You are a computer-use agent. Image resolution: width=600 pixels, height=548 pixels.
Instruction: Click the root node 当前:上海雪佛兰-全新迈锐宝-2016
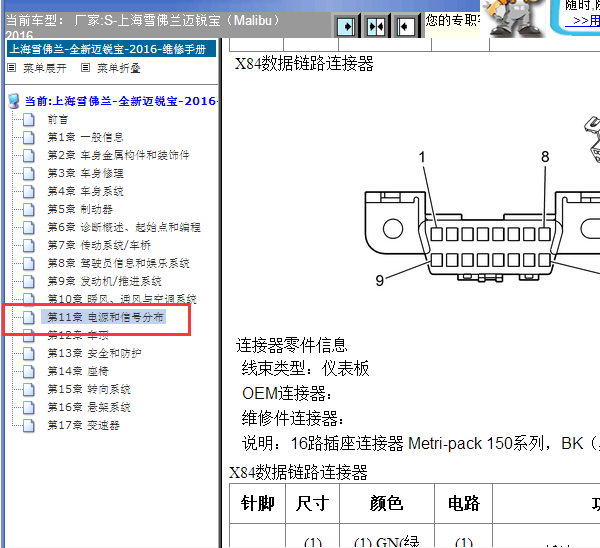(122, 101)
